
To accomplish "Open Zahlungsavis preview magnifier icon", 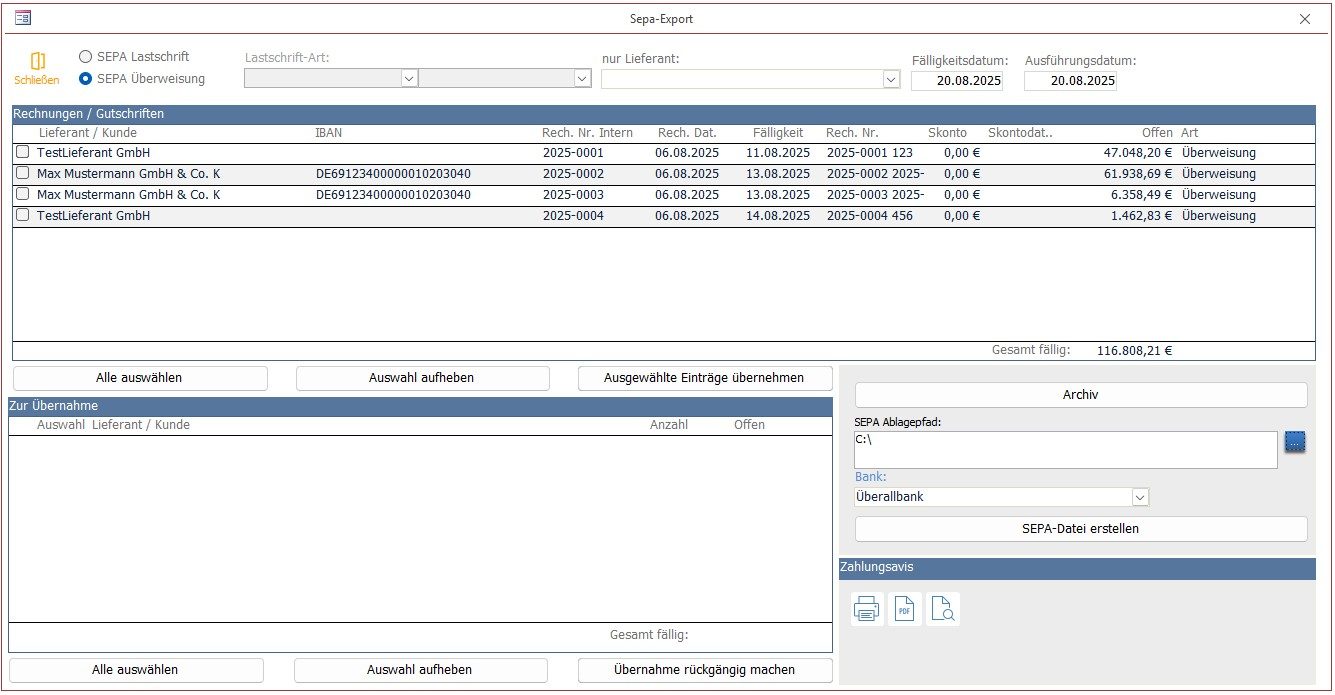I will coord(943,608).
